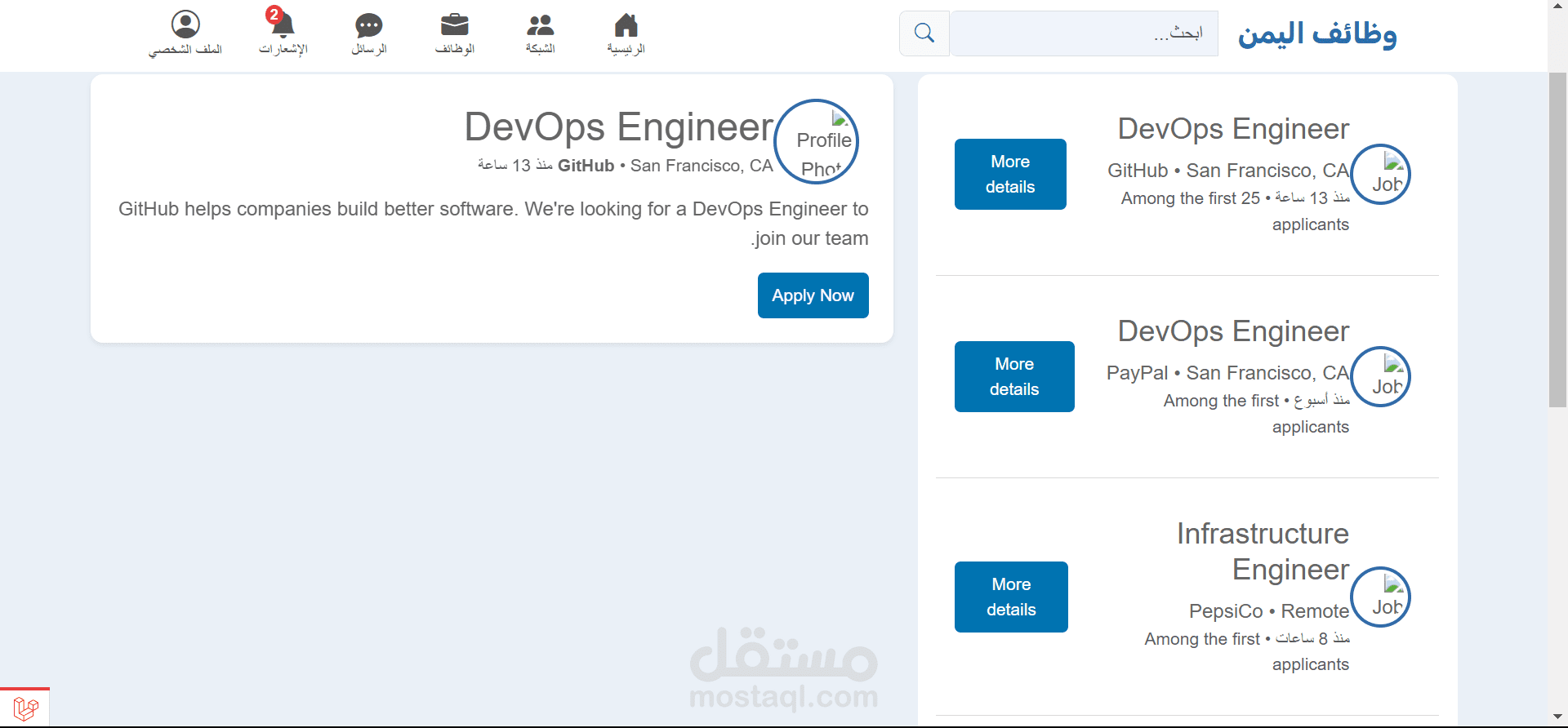The width and height of the screenshot is (1568, 728).
Task: Open the jobs briefcase icon
Action: click(454, 25)
